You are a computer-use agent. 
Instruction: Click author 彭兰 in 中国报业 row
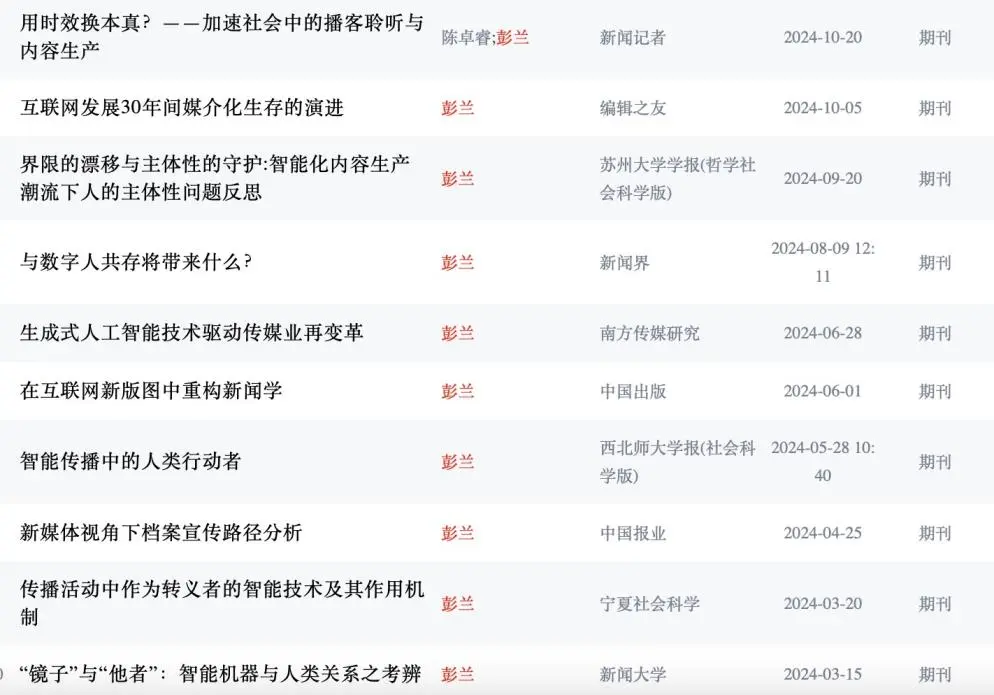click(458, 533)
